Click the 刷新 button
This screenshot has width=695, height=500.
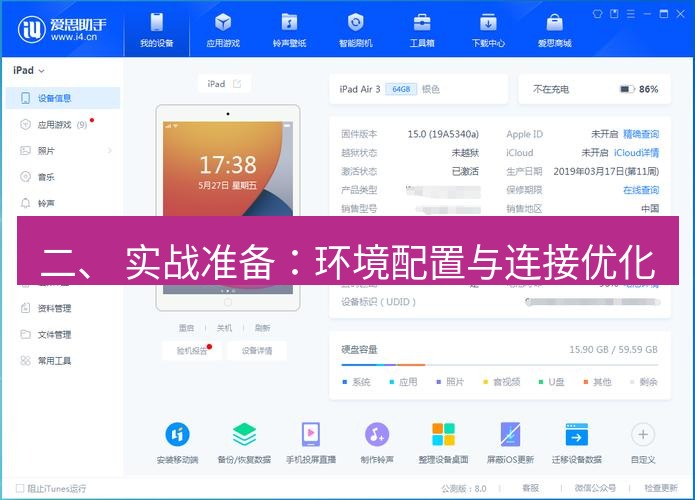[x=262, y=328]
